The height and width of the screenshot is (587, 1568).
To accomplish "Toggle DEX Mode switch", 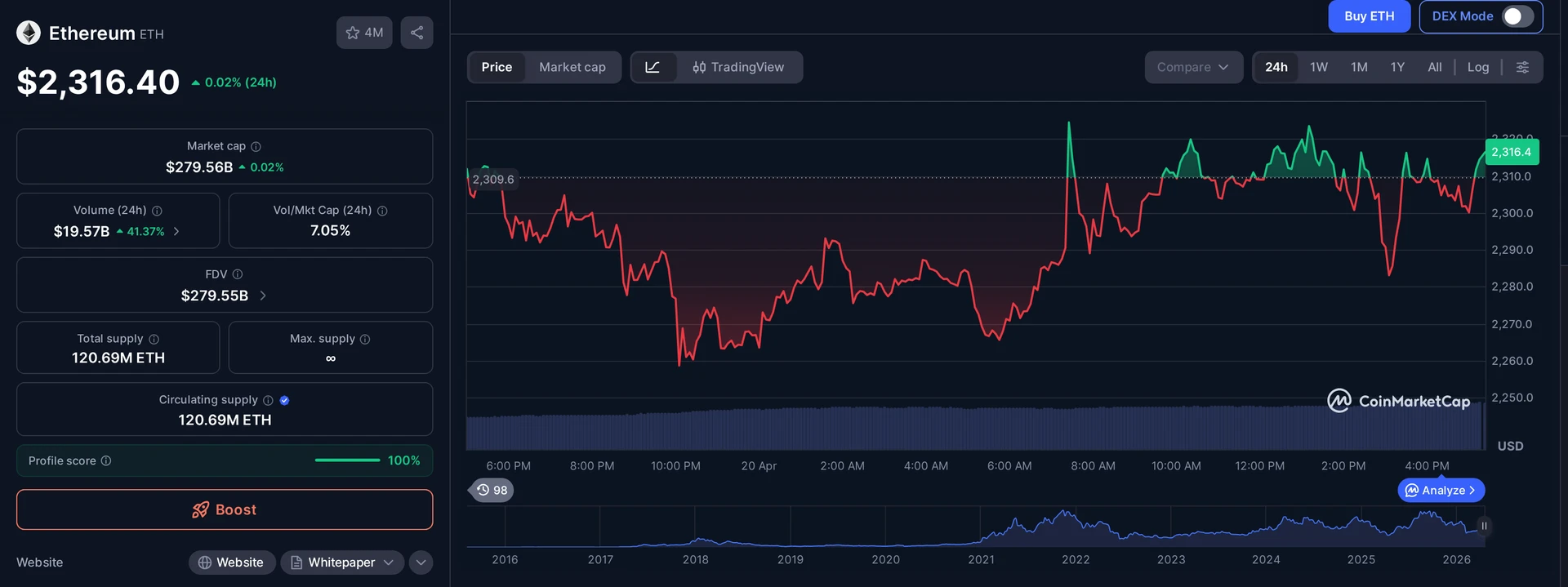I will 1517,16.
